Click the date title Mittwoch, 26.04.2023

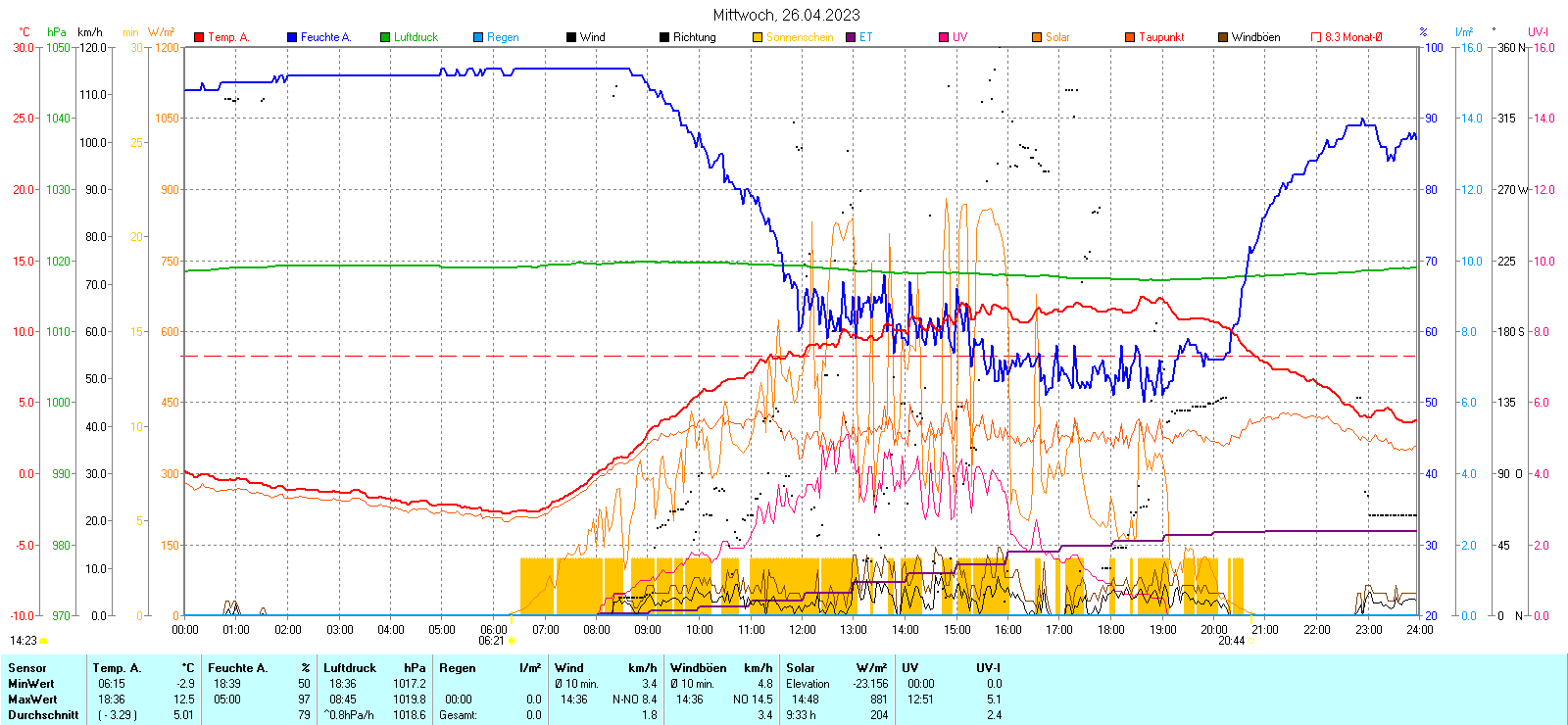(x=786, y=15)
